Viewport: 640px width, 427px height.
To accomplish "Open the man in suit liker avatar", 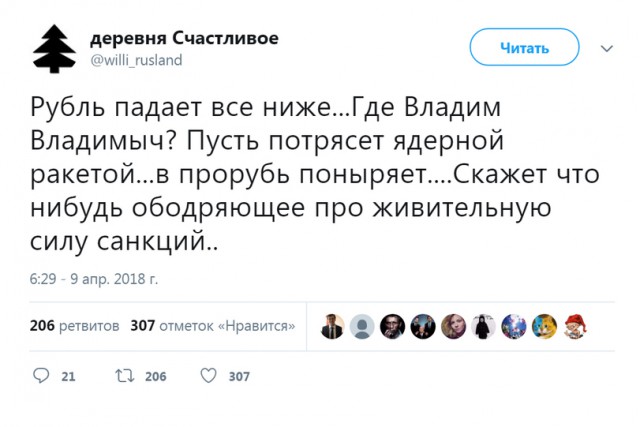I will pos(332,325).
